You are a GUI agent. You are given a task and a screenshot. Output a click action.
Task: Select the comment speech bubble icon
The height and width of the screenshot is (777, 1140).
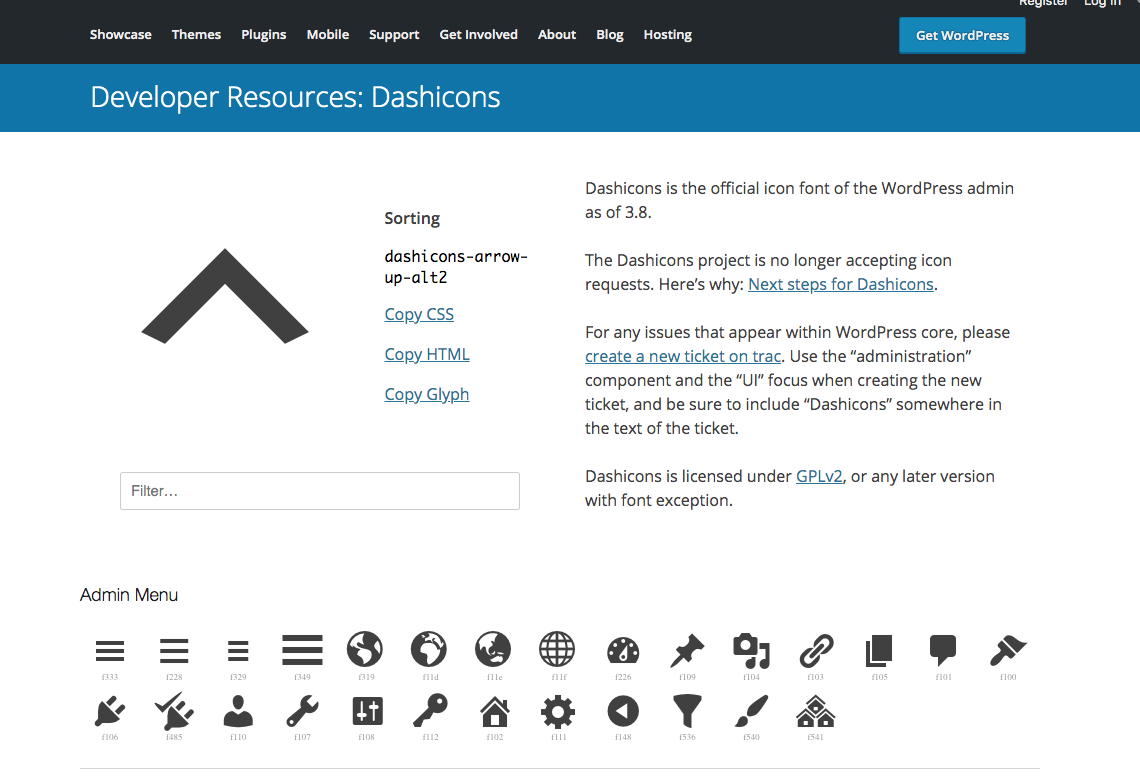943,651
